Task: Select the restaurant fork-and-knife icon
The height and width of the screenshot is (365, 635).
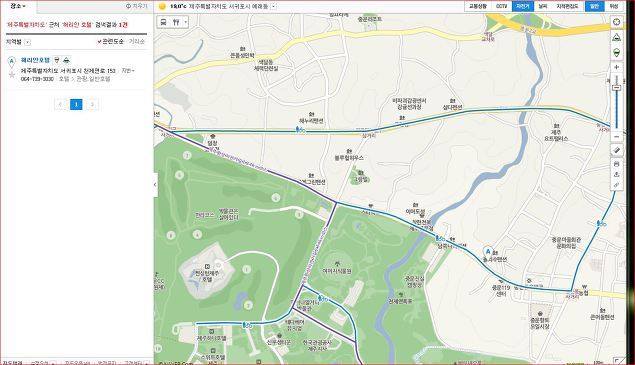Action: (176, 22)
